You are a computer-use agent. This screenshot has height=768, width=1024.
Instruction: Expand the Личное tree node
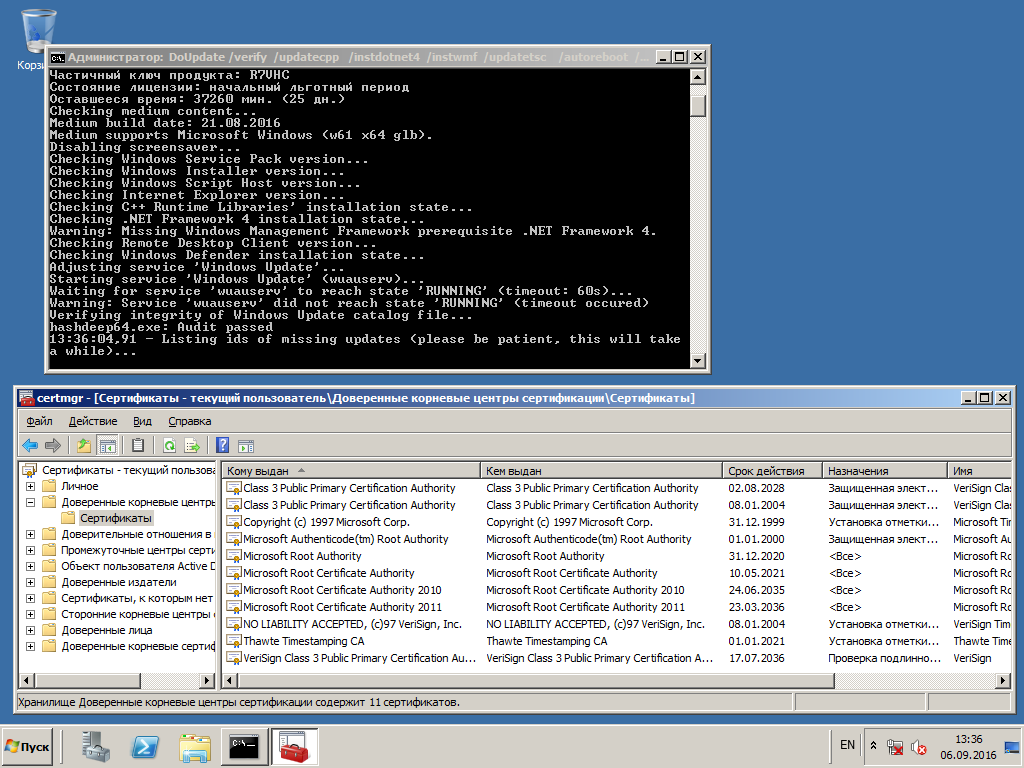(30, 486)
